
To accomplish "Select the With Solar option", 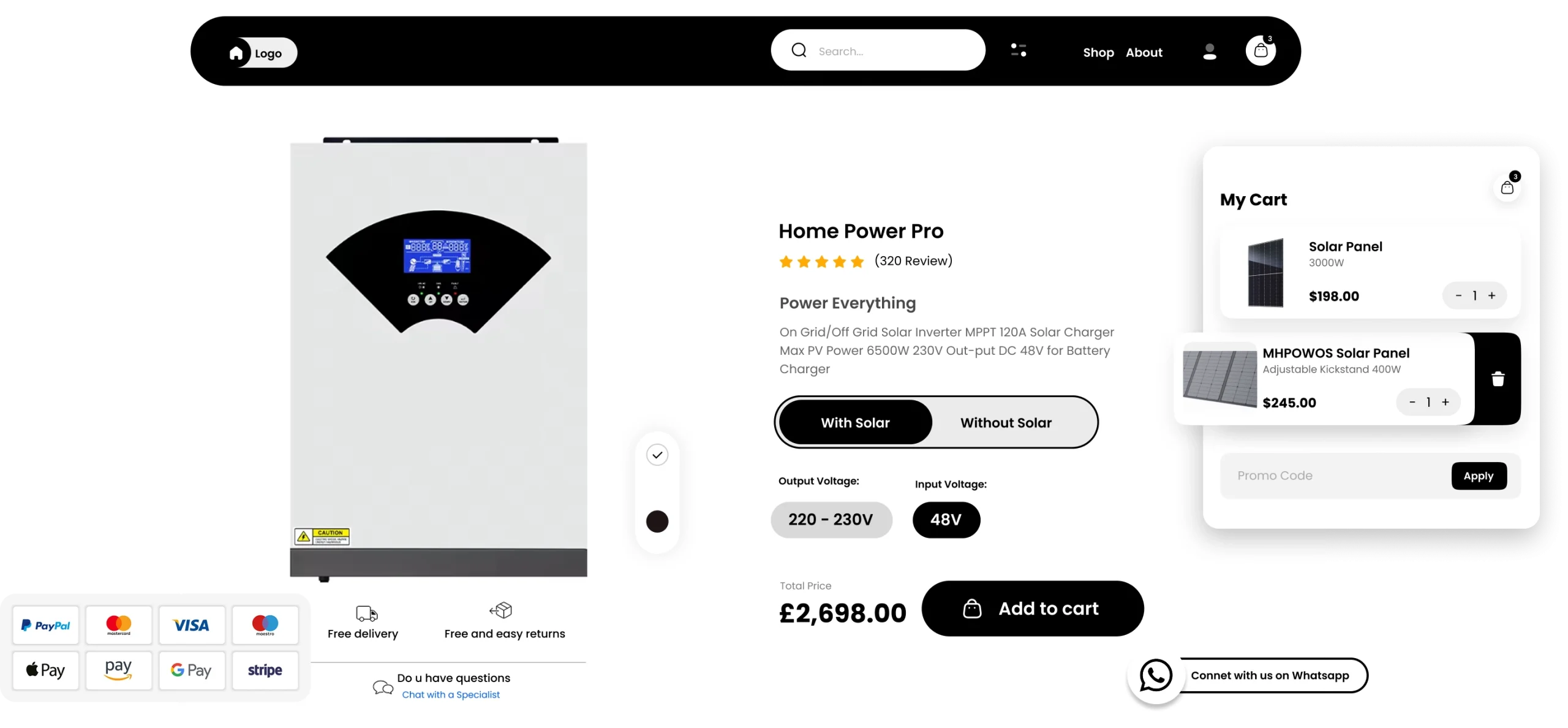I will (855, 423).
